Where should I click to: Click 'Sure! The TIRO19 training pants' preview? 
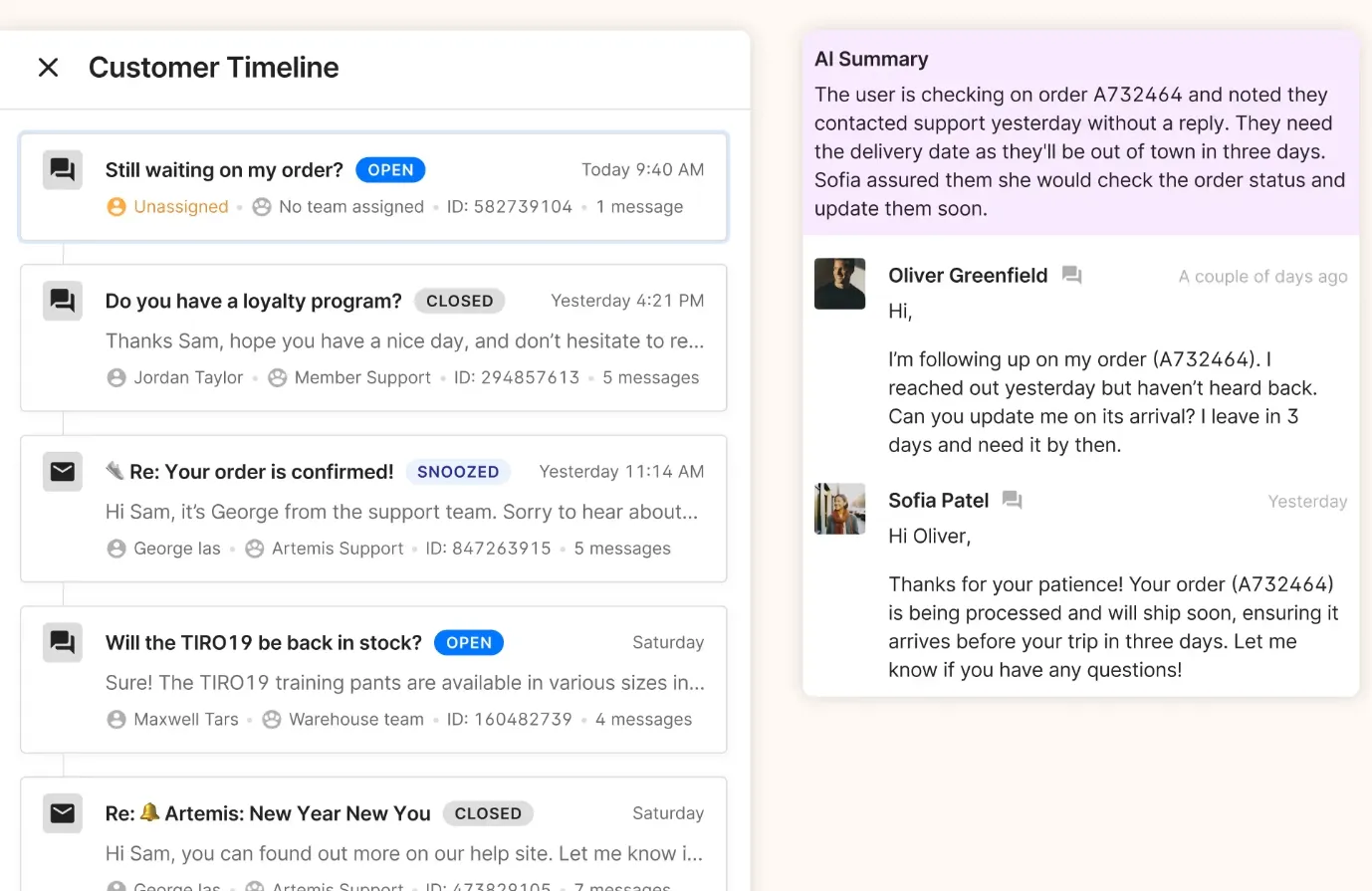[405, 683]
